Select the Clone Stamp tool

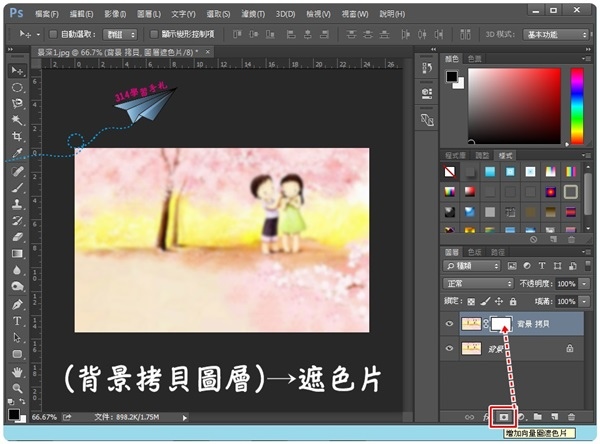point(17,204)
